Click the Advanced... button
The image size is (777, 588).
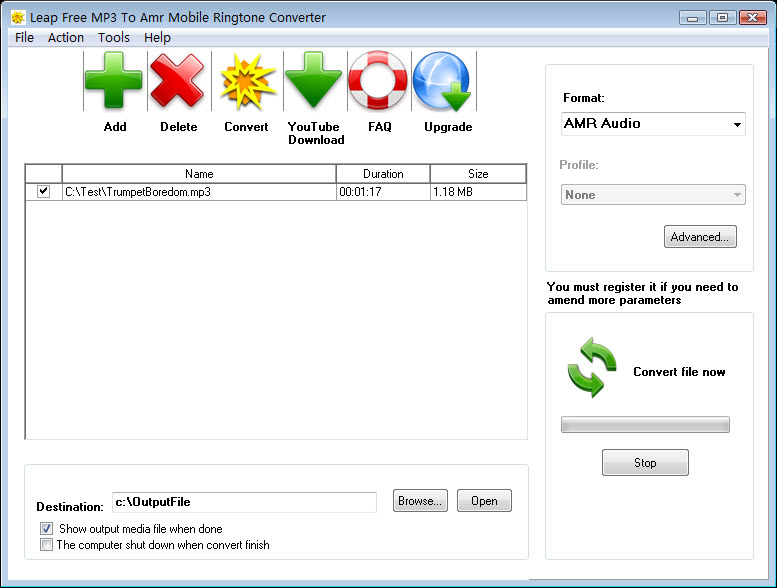700,237
